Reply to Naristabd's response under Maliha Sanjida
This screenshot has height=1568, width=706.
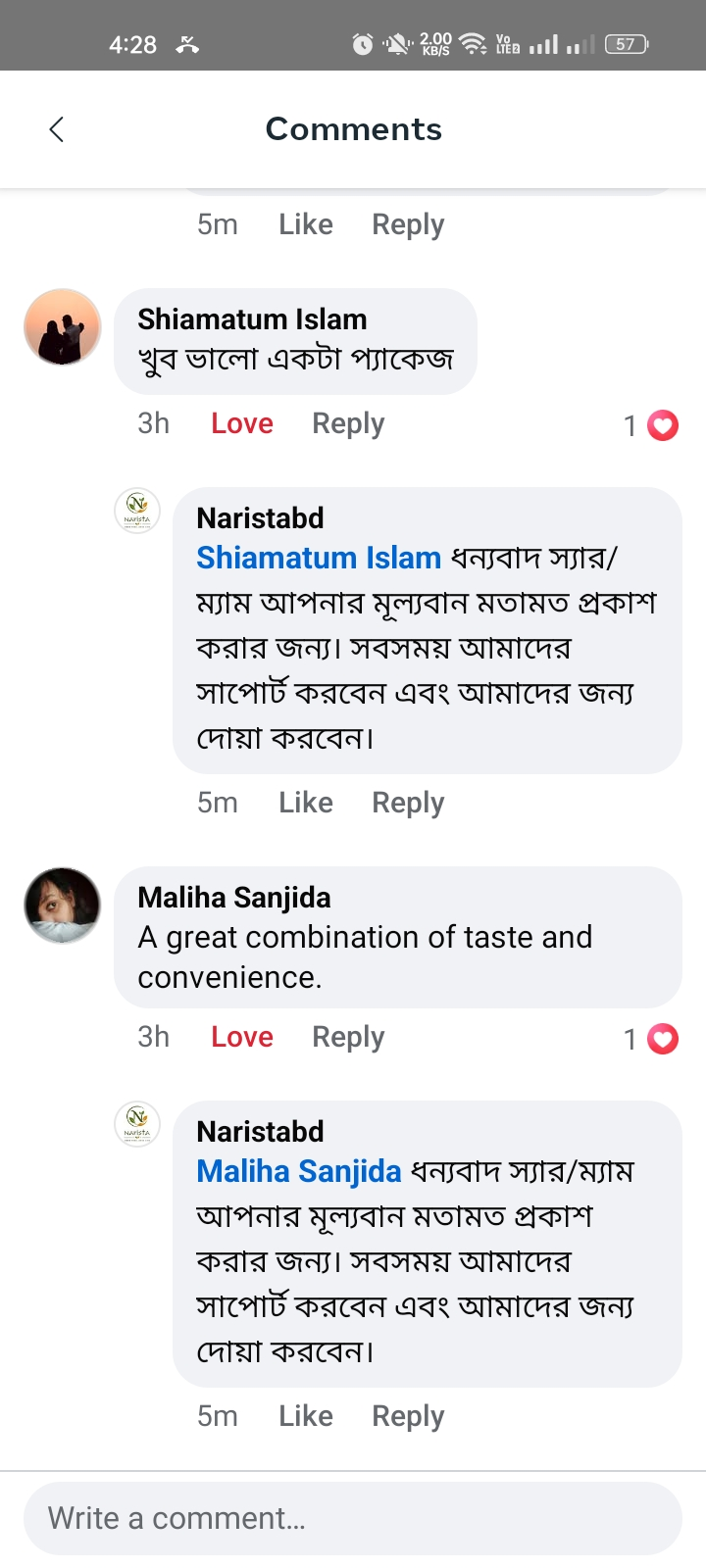tap(408, 1416)
